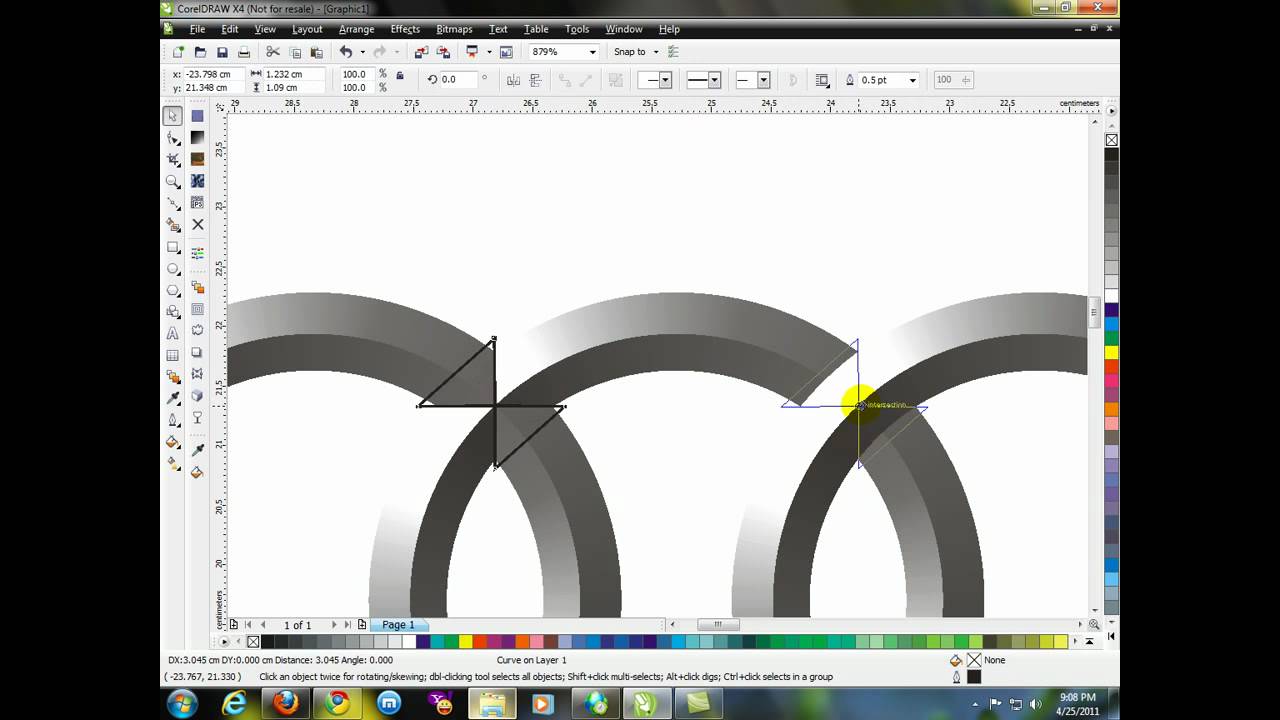Click the New document icon
Image resolution: width=1280 pixels, height=720 pixels.
(x=178, y=52)
